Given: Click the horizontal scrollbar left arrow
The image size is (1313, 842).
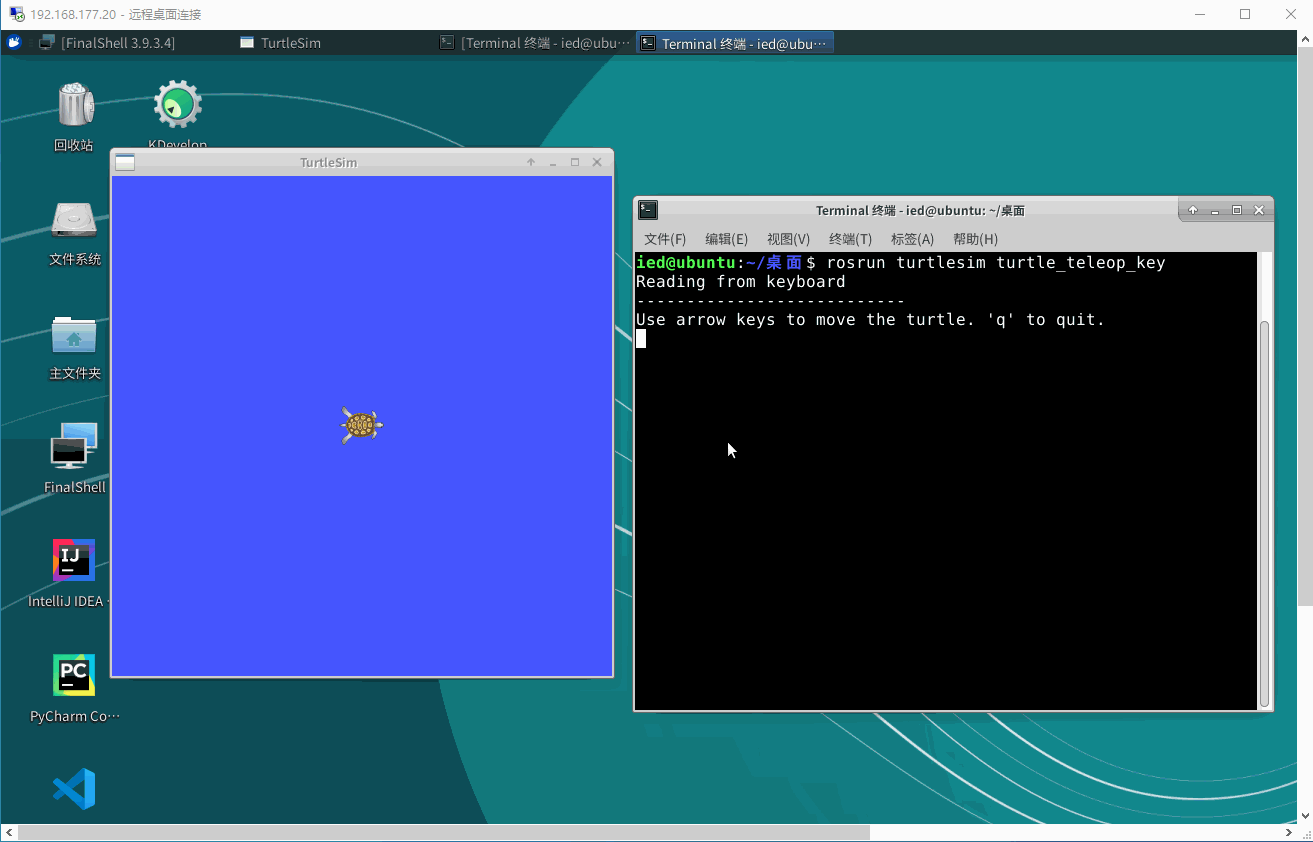Looking at the screenshot, I should point(8,832).
